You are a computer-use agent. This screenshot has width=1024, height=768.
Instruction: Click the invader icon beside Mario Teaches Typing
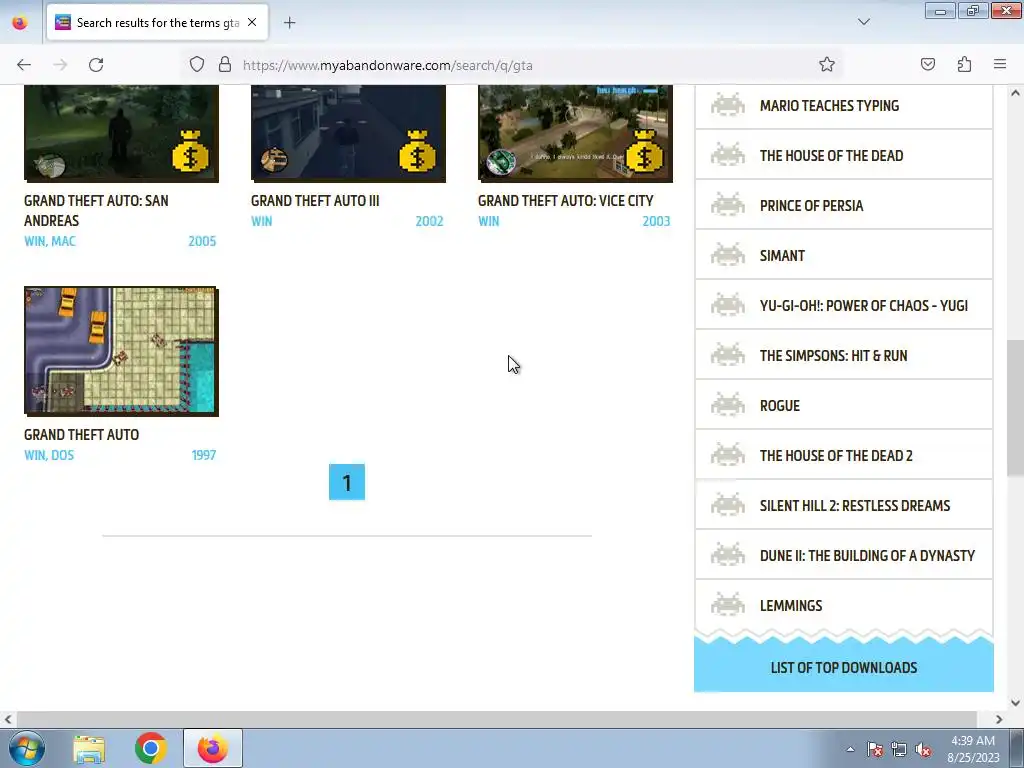(x=728, y=105)
